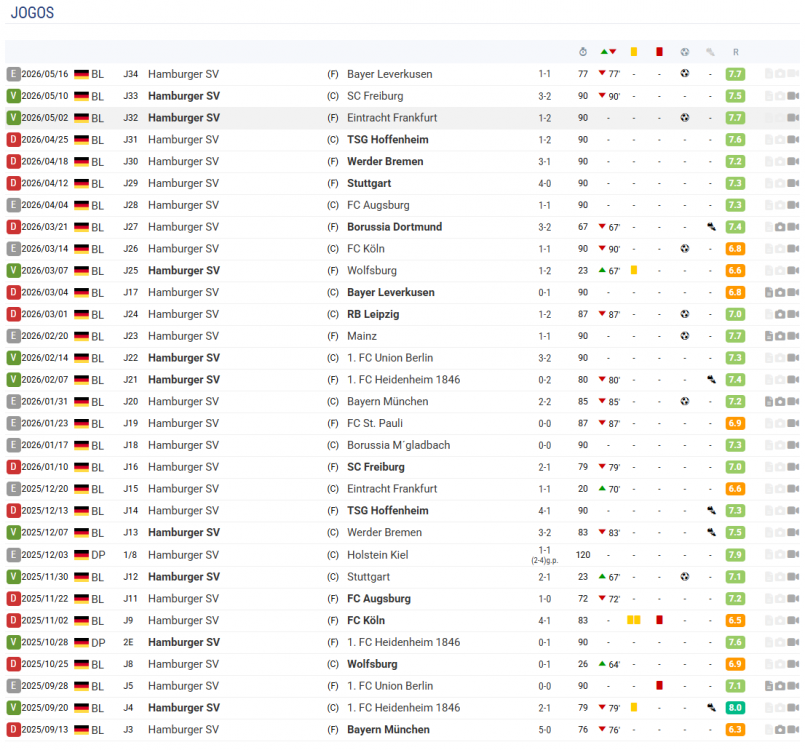The image size is (805, 750).
Task: Click the minutes played clock icon header
Action: (x=583, y=52)
